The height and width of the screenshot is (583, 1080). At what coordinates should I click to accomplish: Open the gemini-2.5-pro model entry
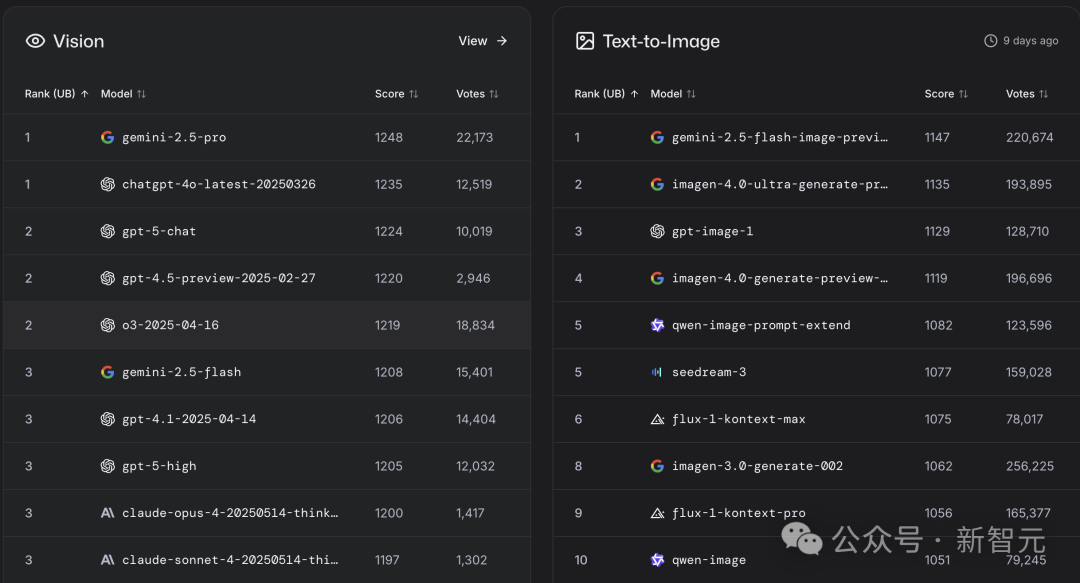coord(174,137)
